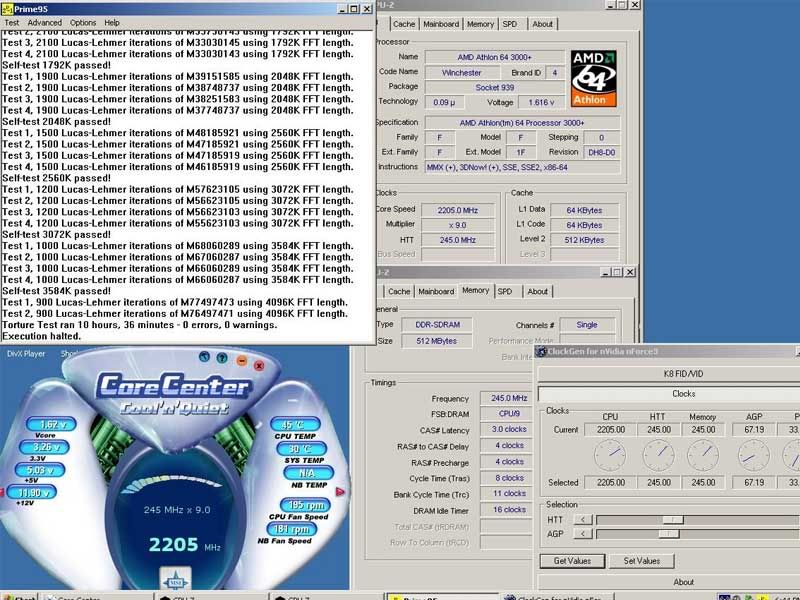Open the SPD tab in top CPU-Z window

[x=509, y=24]
